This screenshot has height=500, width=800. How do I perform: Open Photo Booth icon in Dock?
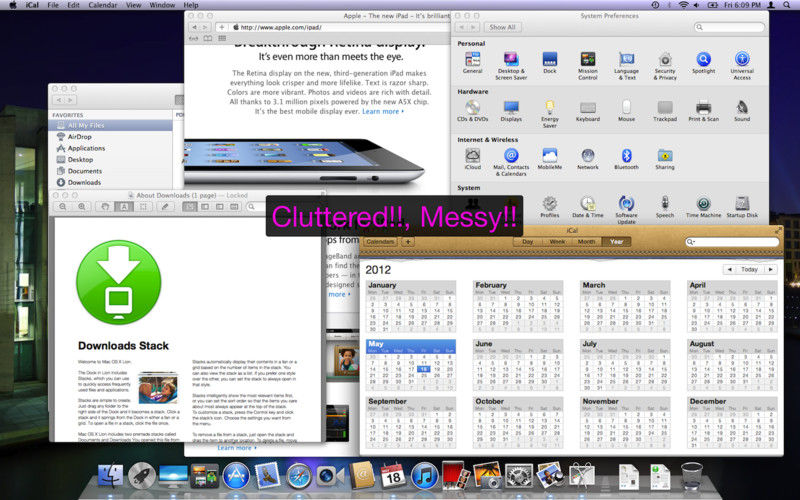455,476
